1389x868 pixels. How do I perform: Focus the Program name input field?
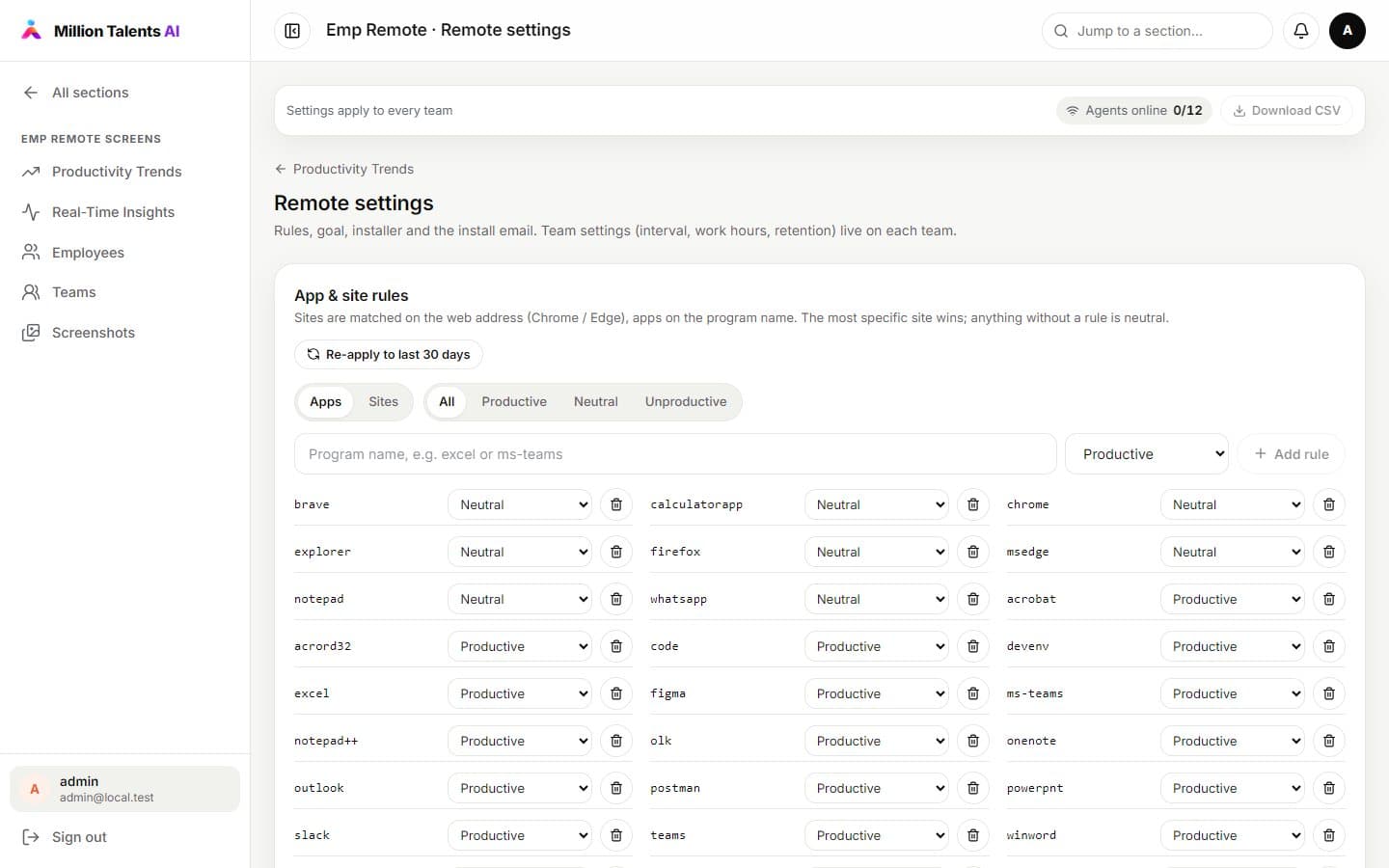point(675,454)
